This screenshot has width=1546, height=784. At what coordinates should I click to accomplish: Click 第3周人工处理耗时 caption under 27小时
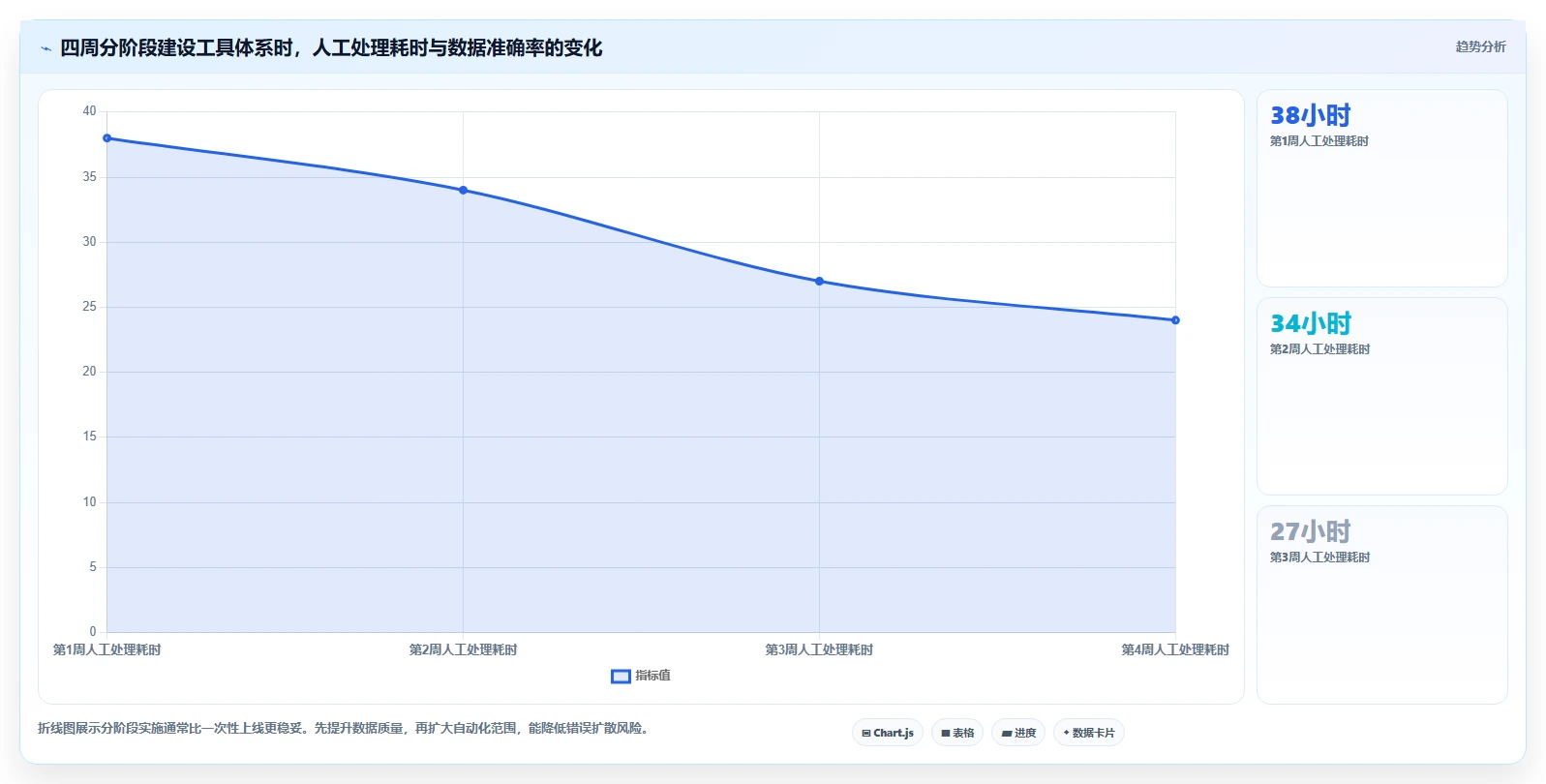tap(1319, 558)
